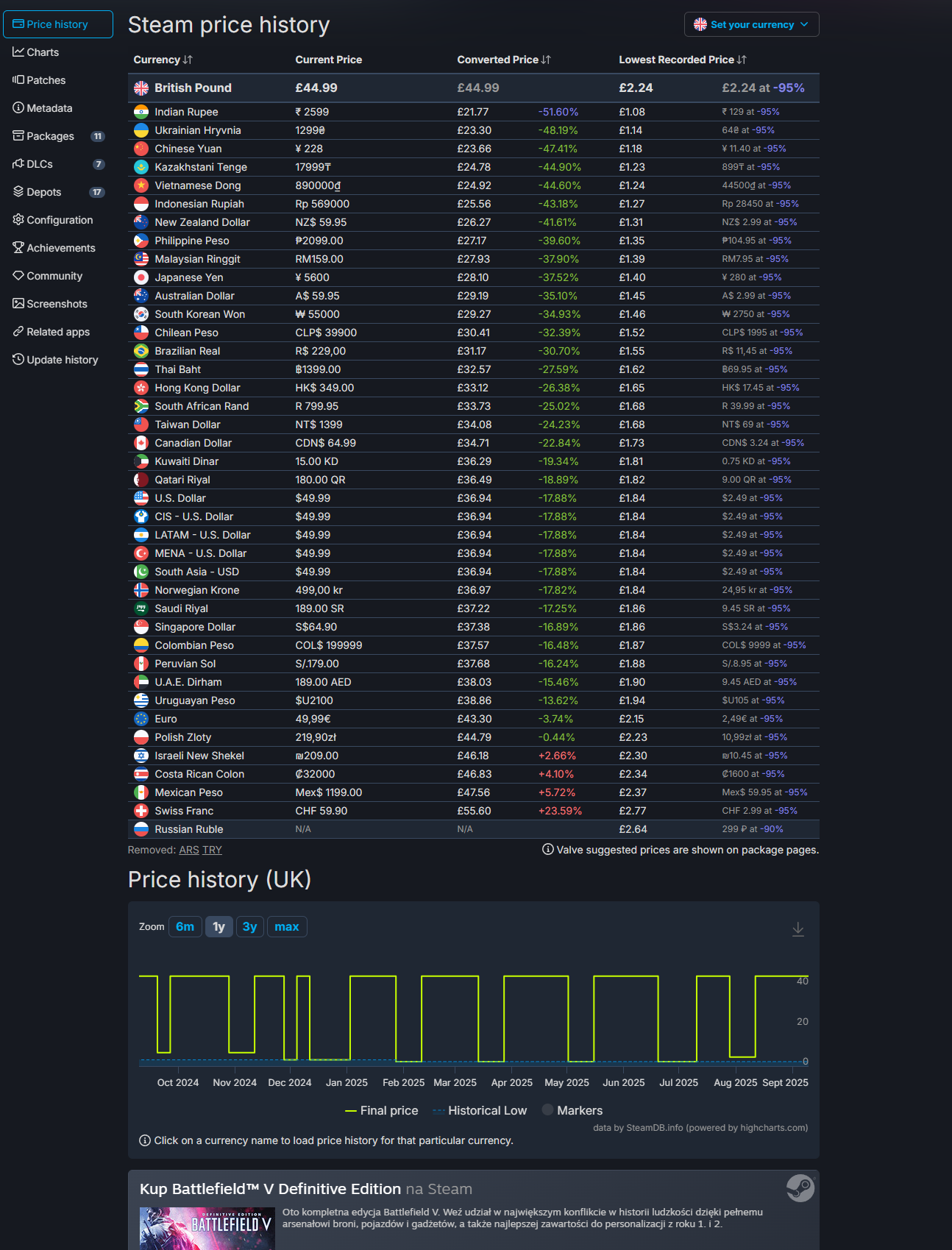Click the Israeli New Shekel flag icon
The height and width of the screenshot is (1250, 952).
[x=141, y=756]
